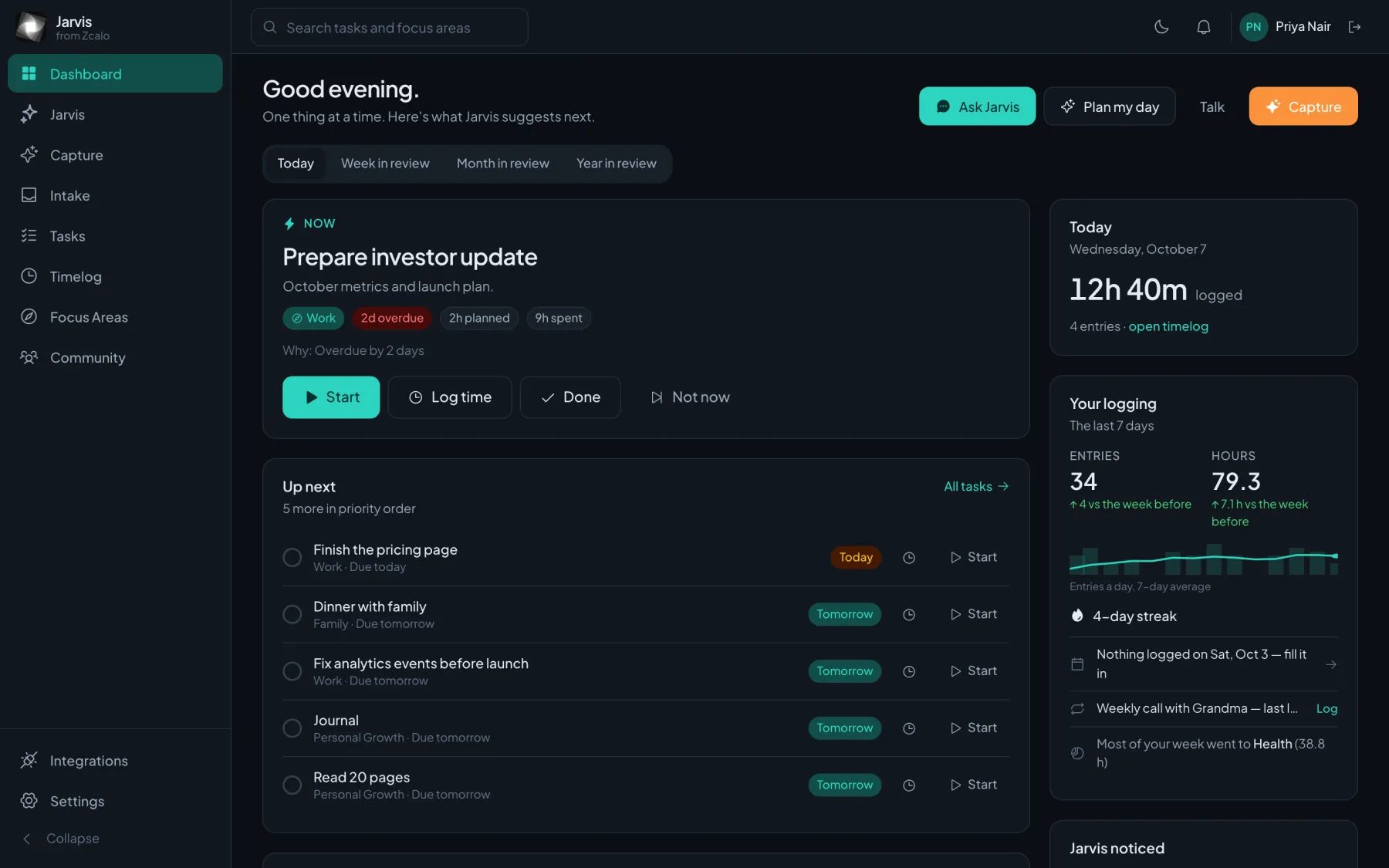
Task: Log the Weekly call with Grandma
Action: 1326,708
